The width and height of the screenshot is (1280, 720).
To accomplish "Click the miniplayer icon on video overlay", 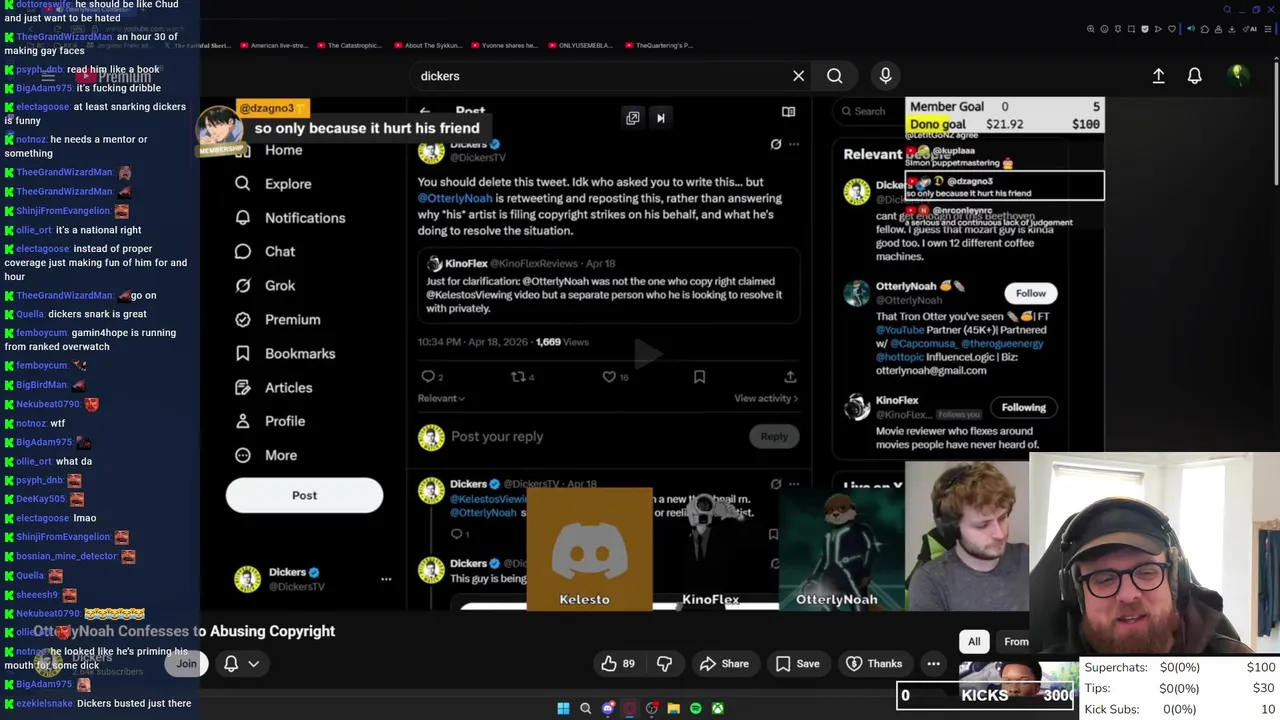I will [633, 118].
